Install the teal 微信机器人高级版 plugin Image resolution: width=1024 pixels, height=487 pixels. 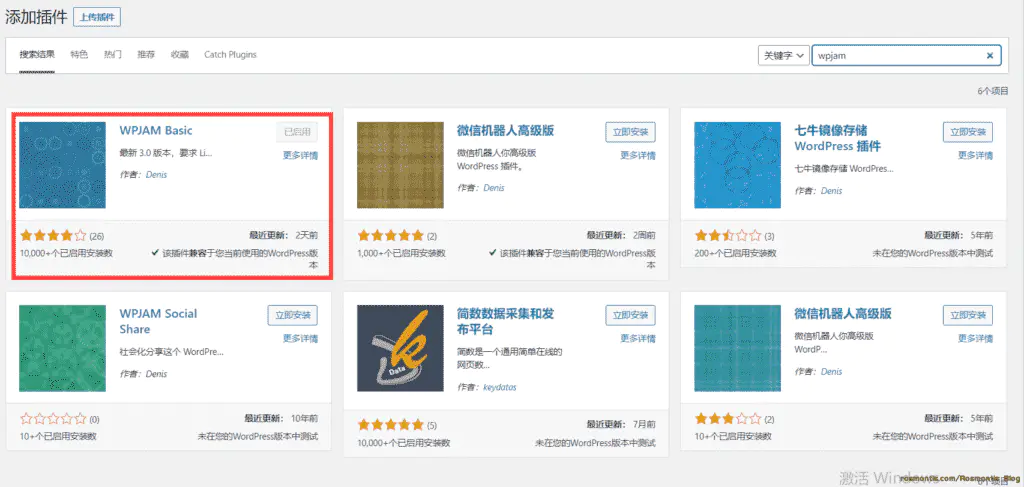[968, 315]
